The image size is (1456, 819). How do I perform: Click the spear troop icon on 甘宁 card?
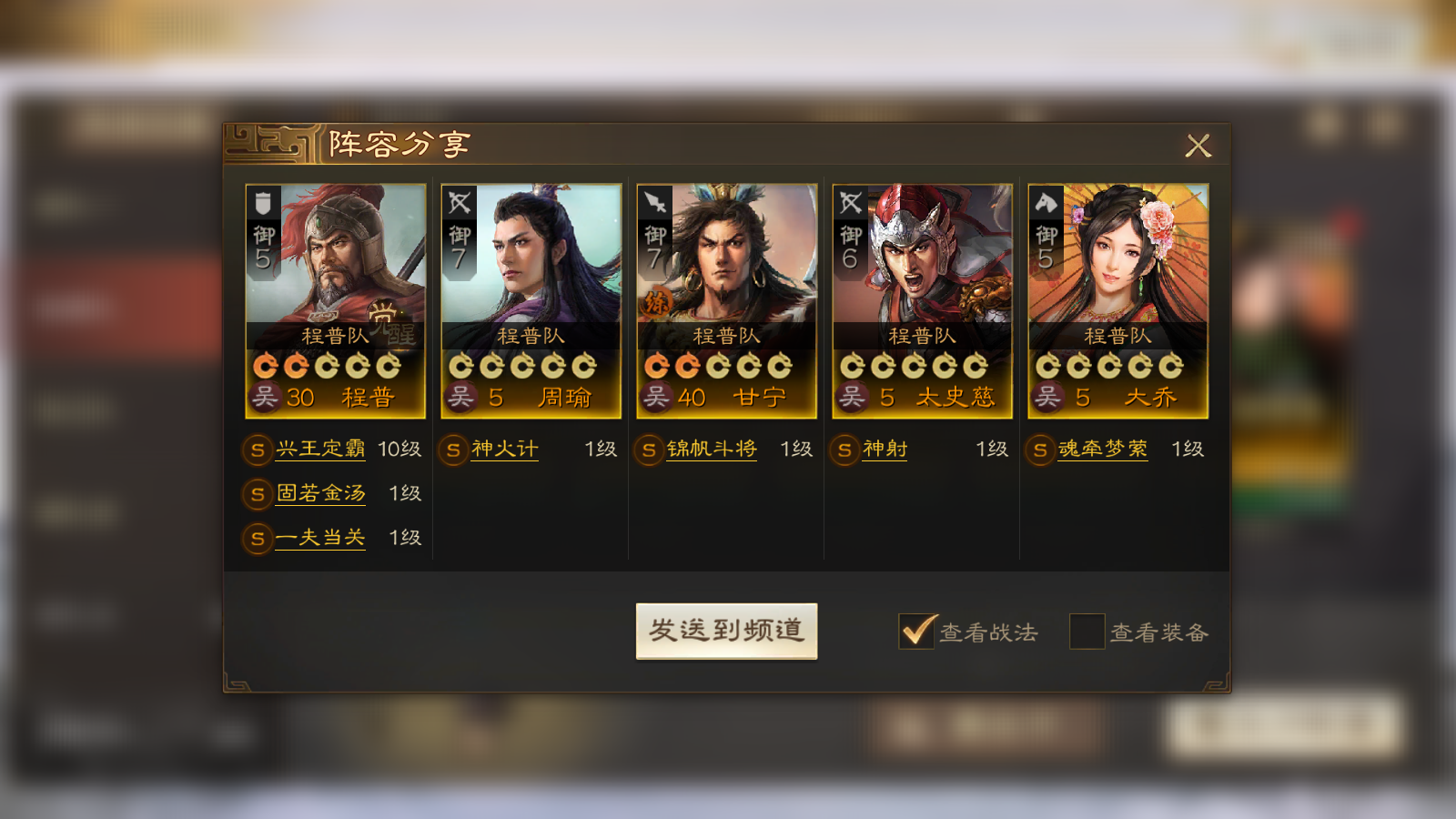coord(654,203)
